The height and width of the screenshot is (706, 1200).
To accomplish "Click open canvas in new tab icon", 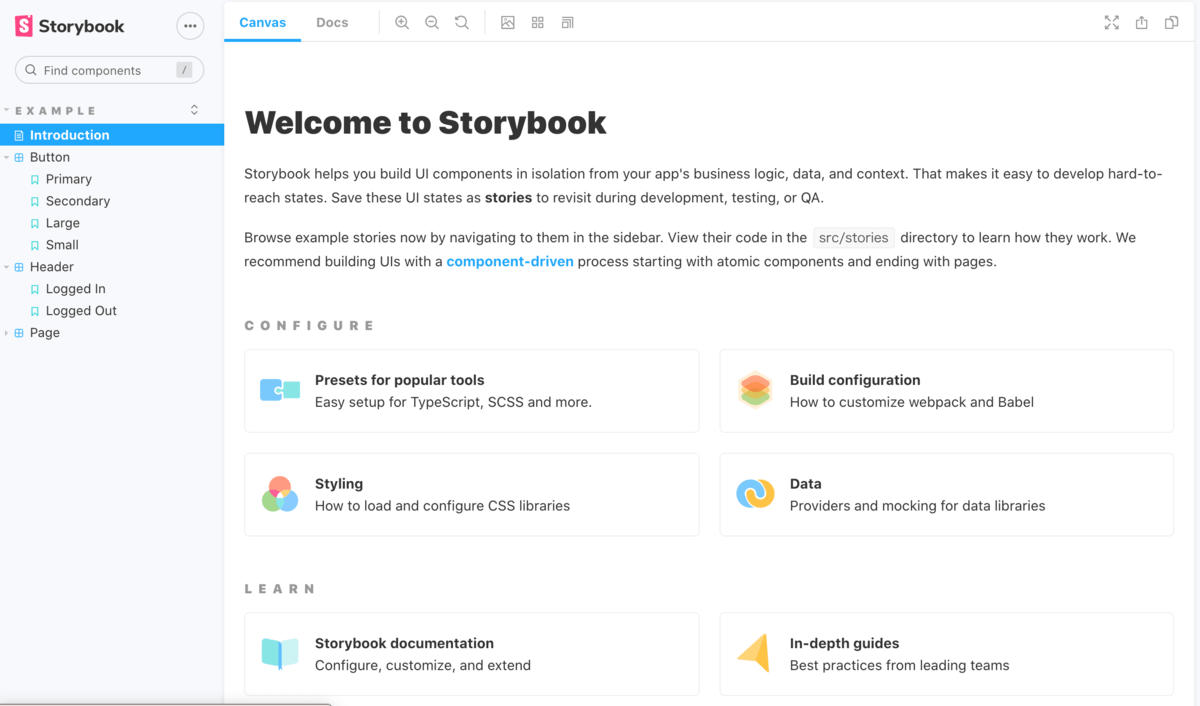I will tap(1142, 22).
